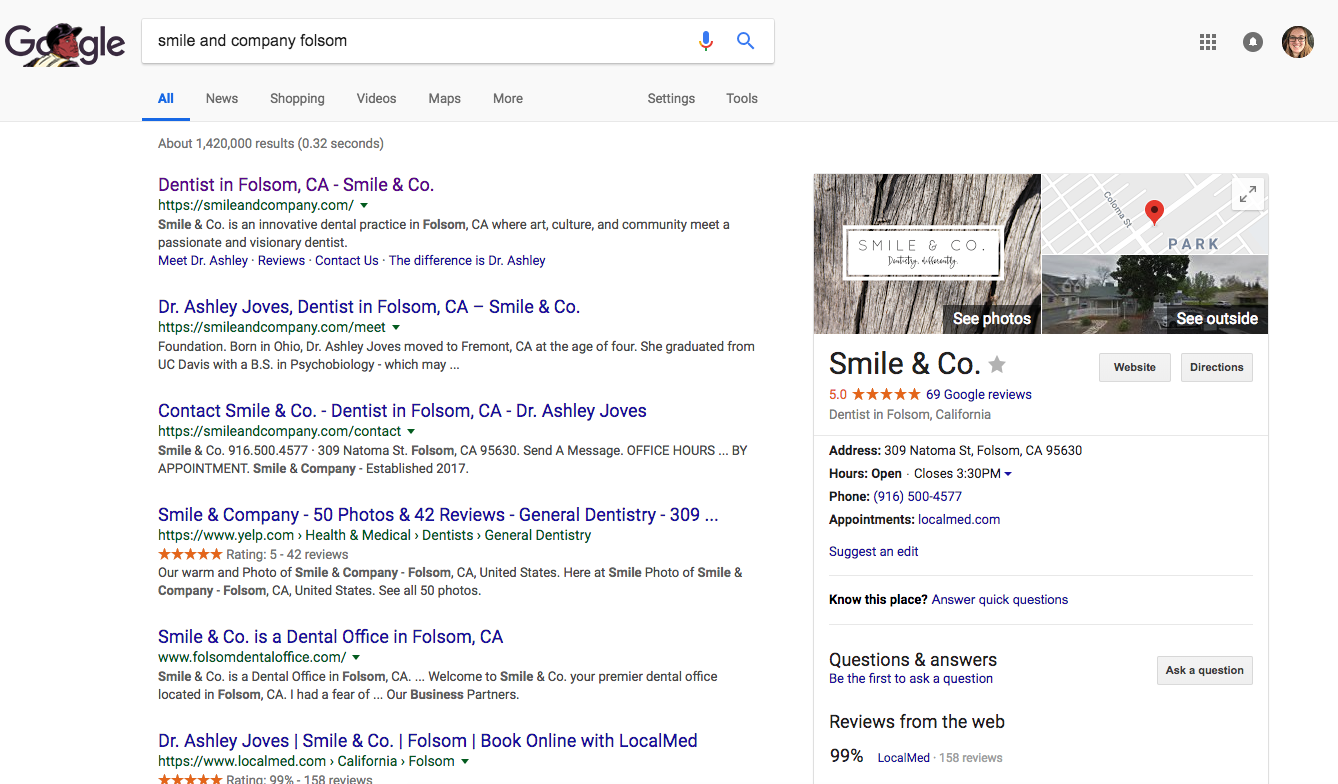
Task: Open the 'Book Online with LocalMed' result
Action: [428, 741]
